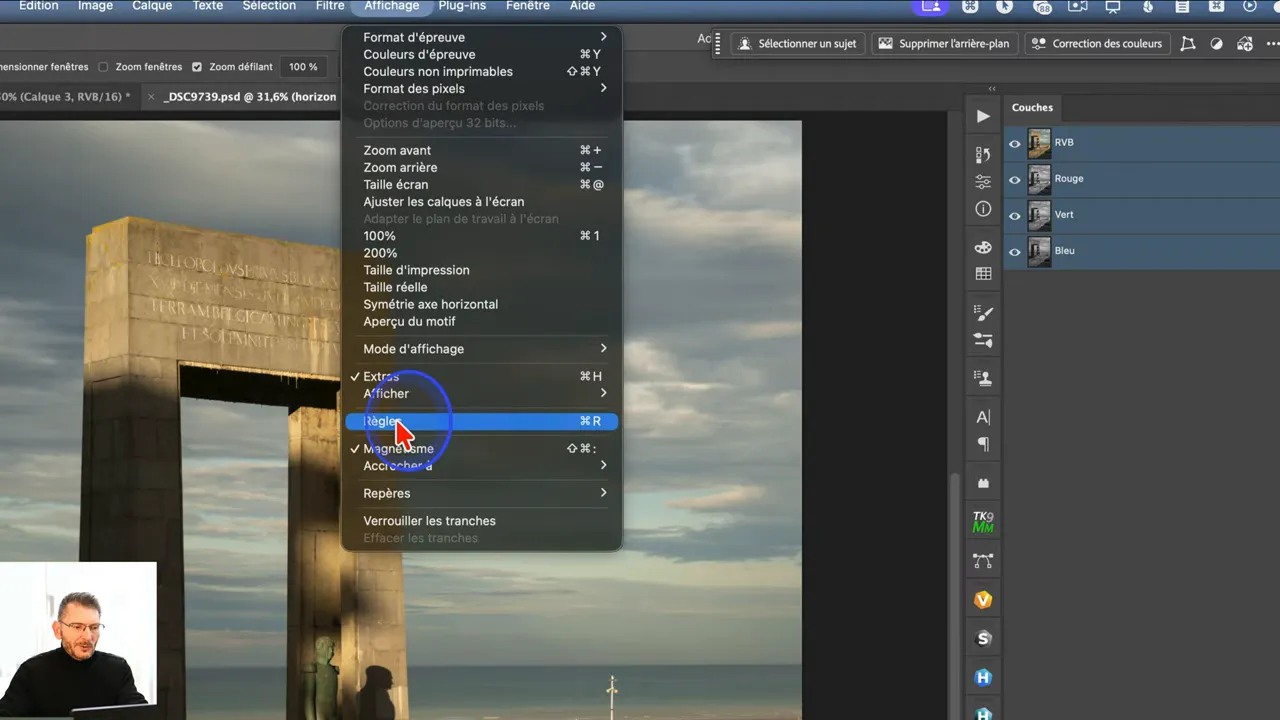Open the Filtre menu
The width and height of the screenshot is (1280, 720).
(x=329, y=6)
